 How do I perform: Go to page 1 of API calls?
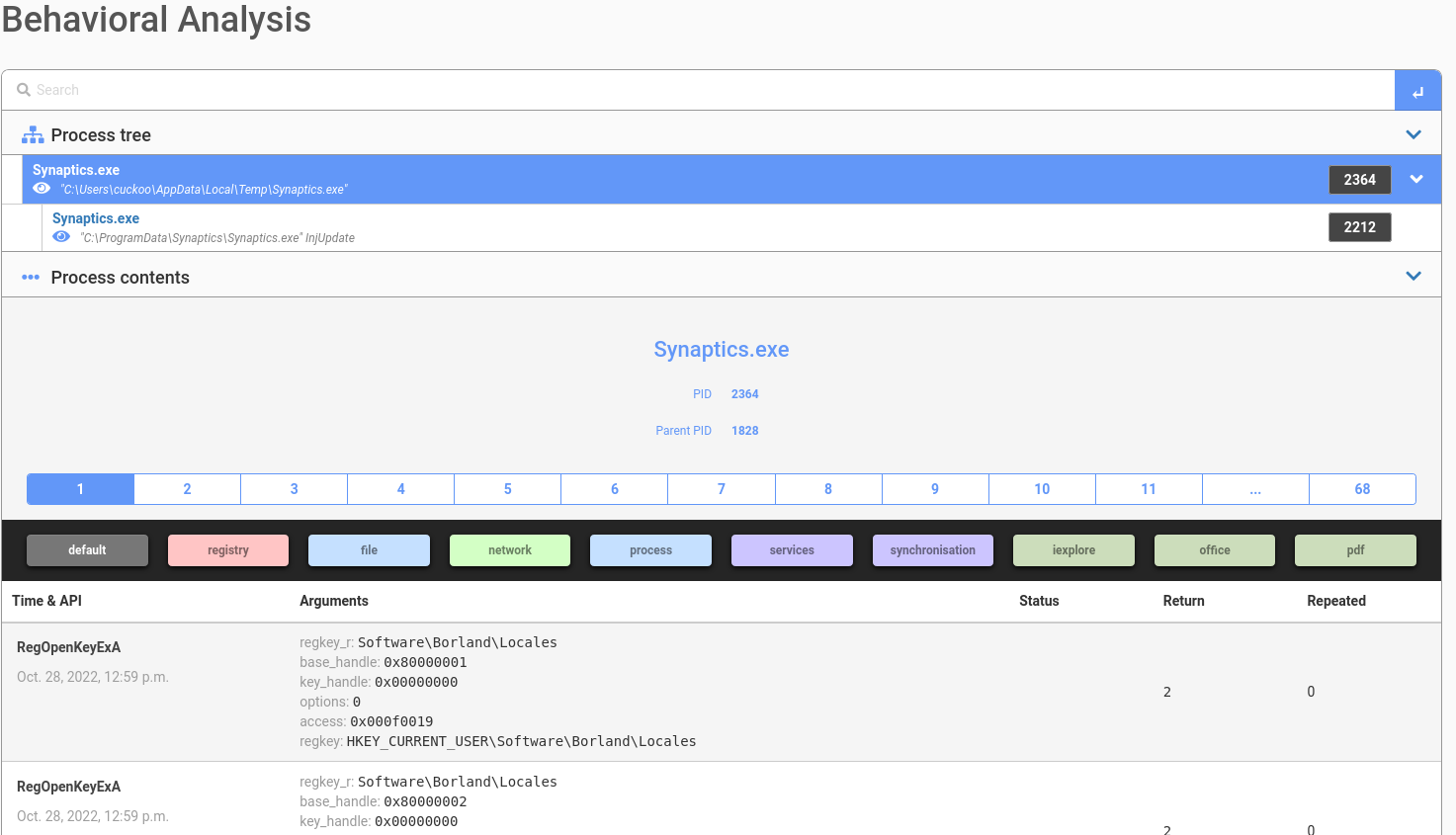80,489
